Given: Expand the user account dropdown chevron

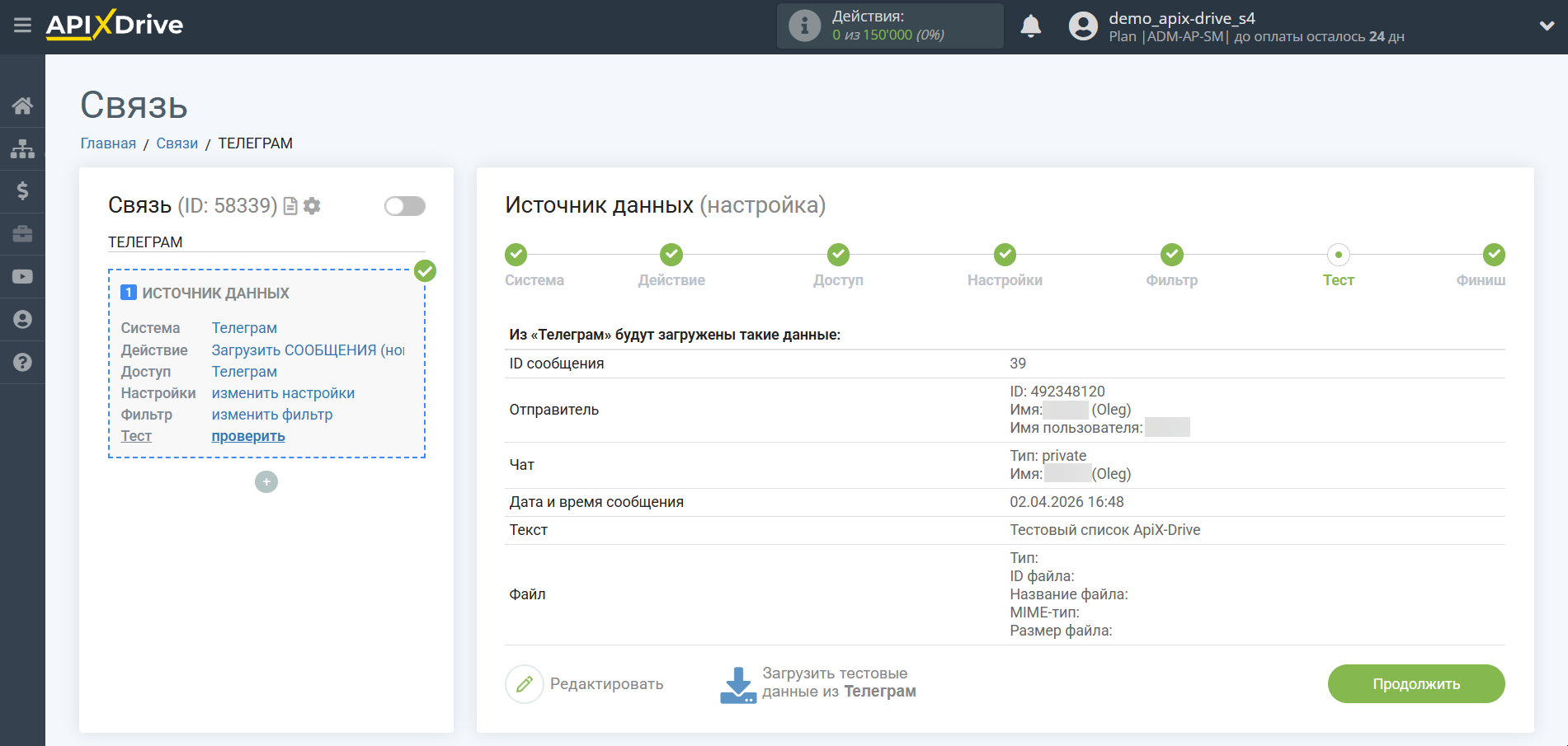Looking at the screenshot, I should tap(1547, 26).
